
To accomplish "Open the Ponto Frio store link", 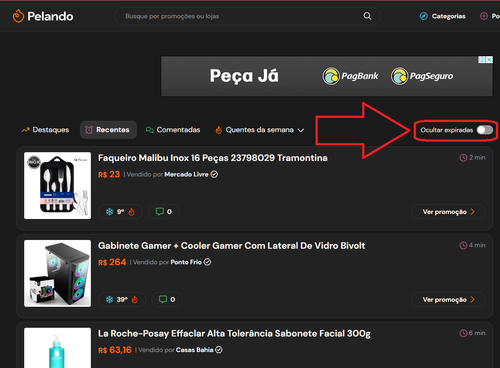I will click(x=186, y=262).
